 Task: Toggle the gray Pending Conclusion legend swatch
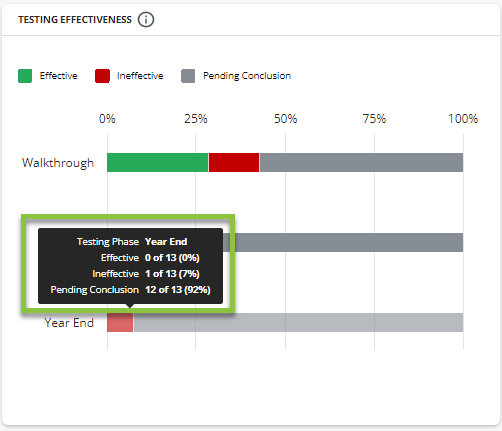pyautogui.click(x=188, y=76)
